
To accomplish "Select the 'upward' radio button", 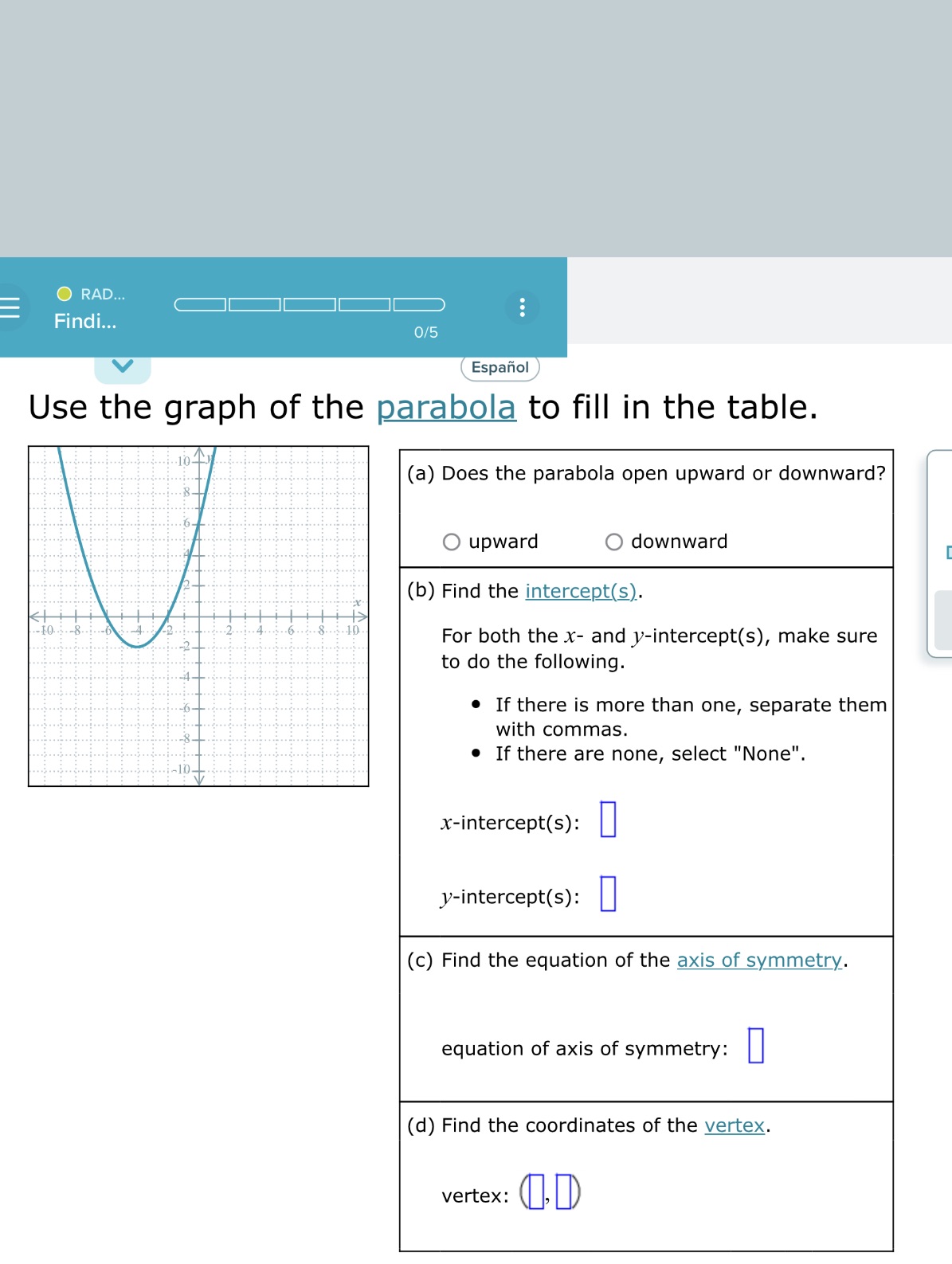I will 452,542.
